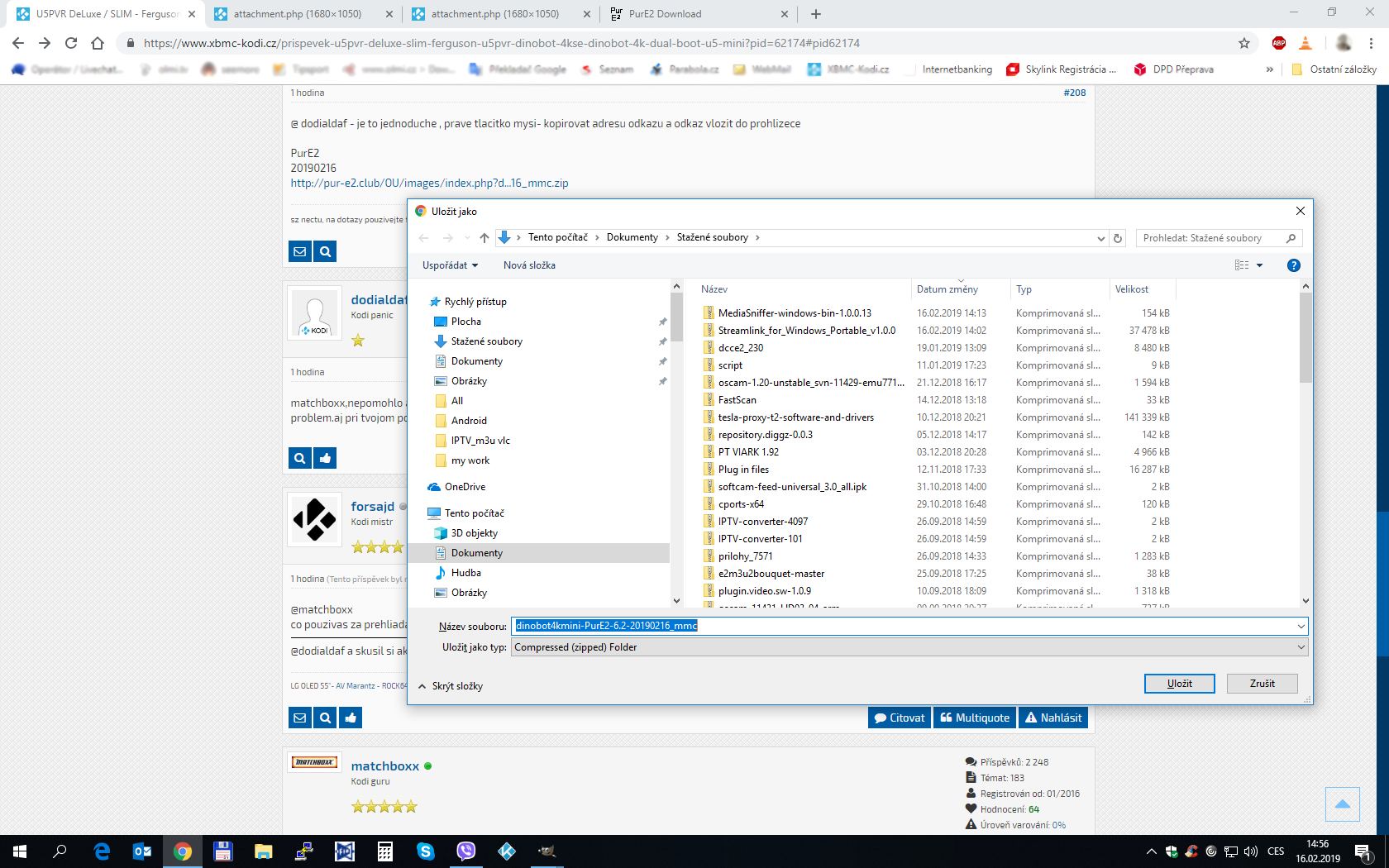Collapse folders with Skrýt složky
This screenshot has width=1389, height=868.
[x=451, y=686]
